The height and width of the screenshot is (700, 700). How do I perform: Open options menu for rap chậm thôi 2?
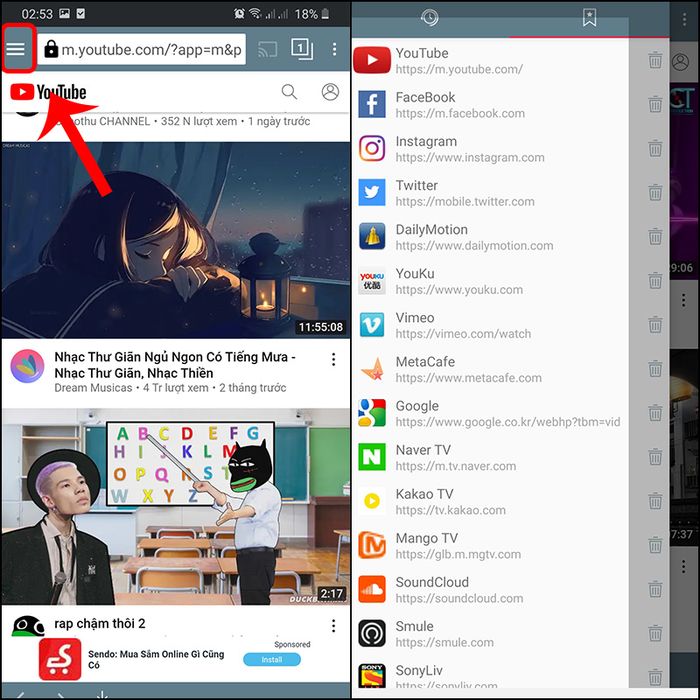click(x=333, y=626)
